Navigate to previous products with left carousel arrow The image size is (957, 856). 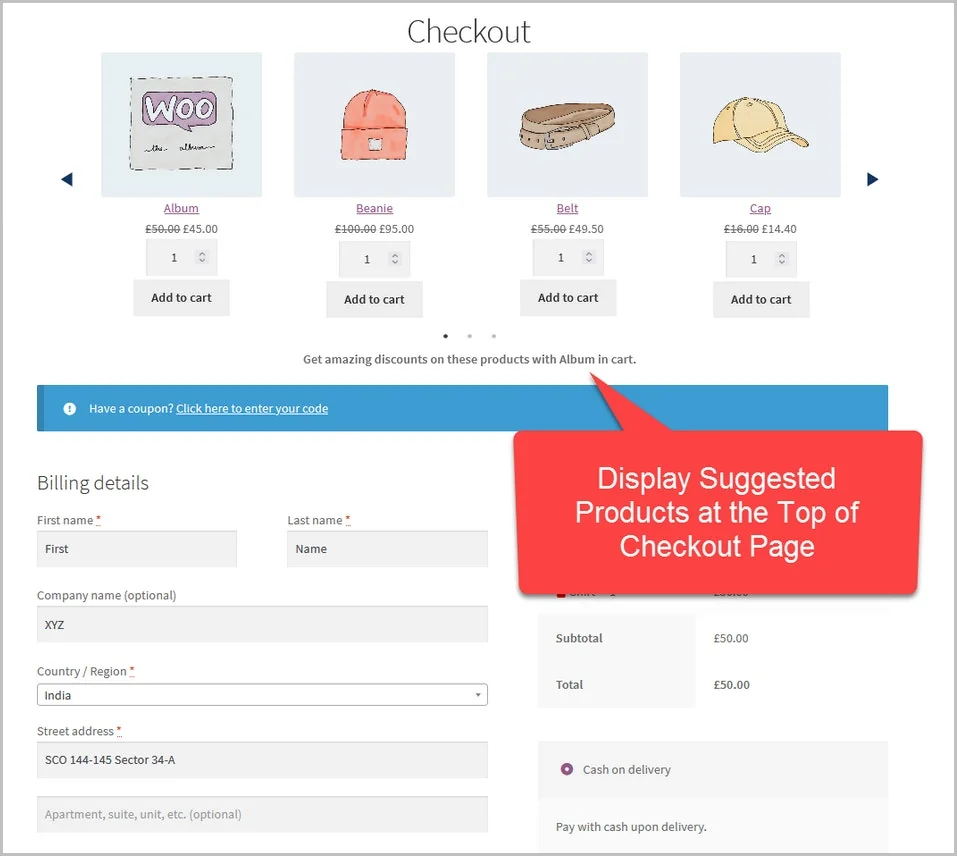pyautogui.click(x=66, y=179)
